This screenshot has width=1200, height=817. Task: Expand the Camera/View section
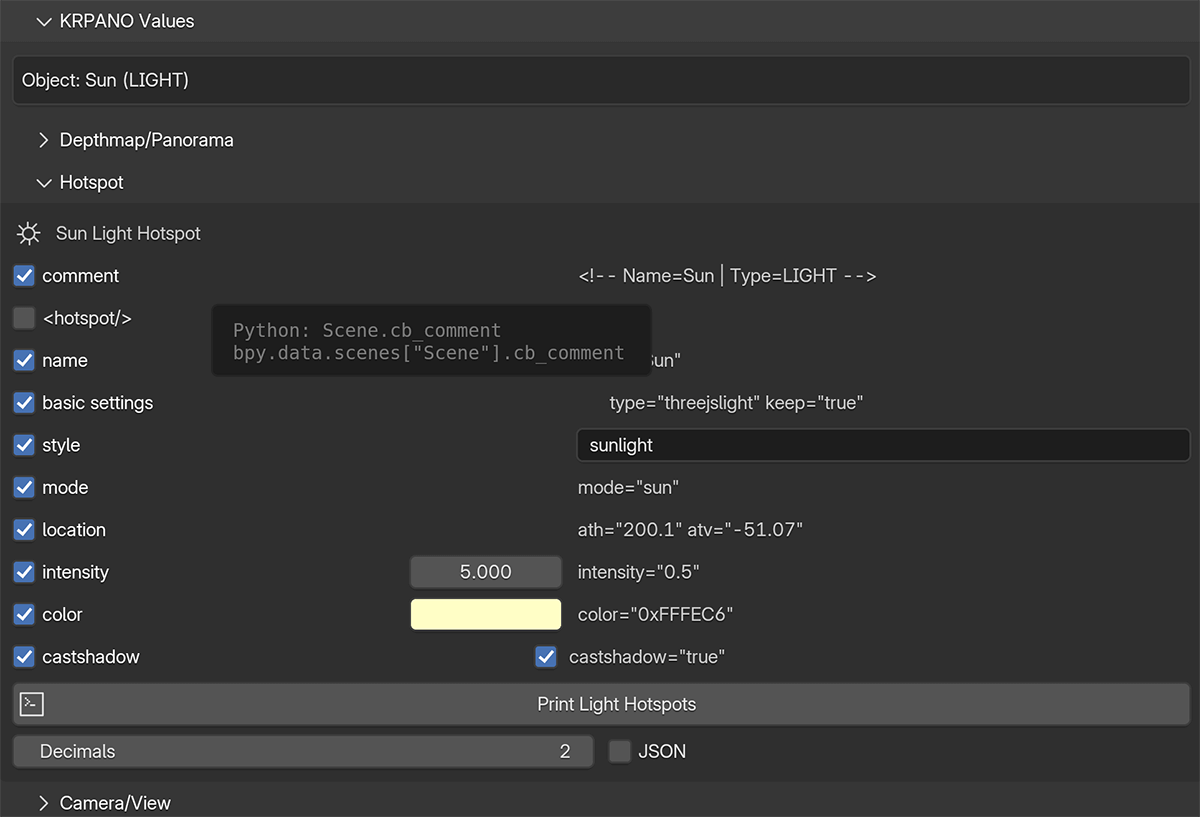(43, 803)
